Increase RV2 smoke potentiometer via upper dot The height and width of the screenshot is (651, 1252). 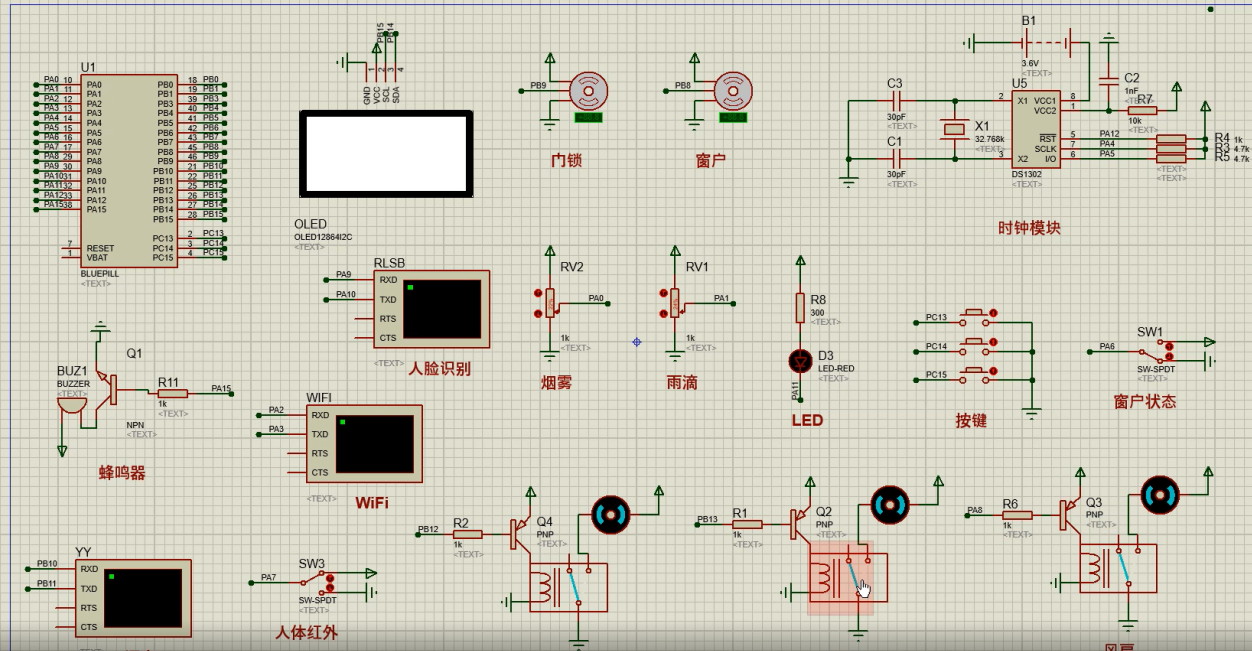pos(538,293)
